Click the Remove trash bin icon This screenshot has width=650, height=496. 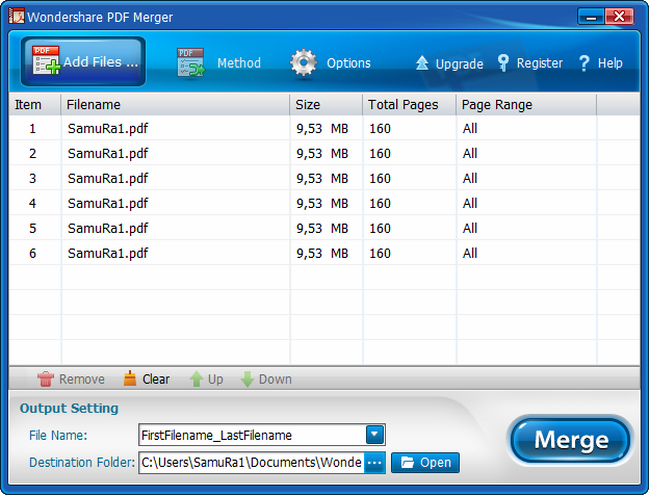click(x=45, y=379)
